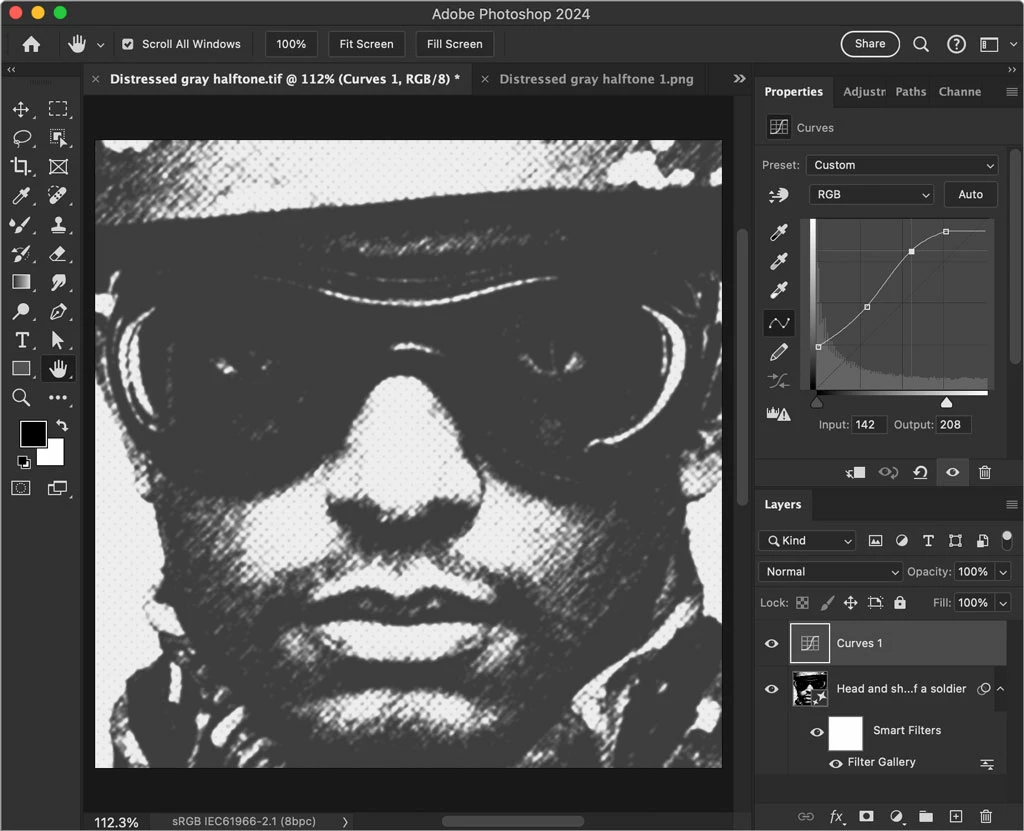This screenshot has width=1024, height=831.
Task: Hide Filter Gallery effect eye
Action: tap(835, 763)
